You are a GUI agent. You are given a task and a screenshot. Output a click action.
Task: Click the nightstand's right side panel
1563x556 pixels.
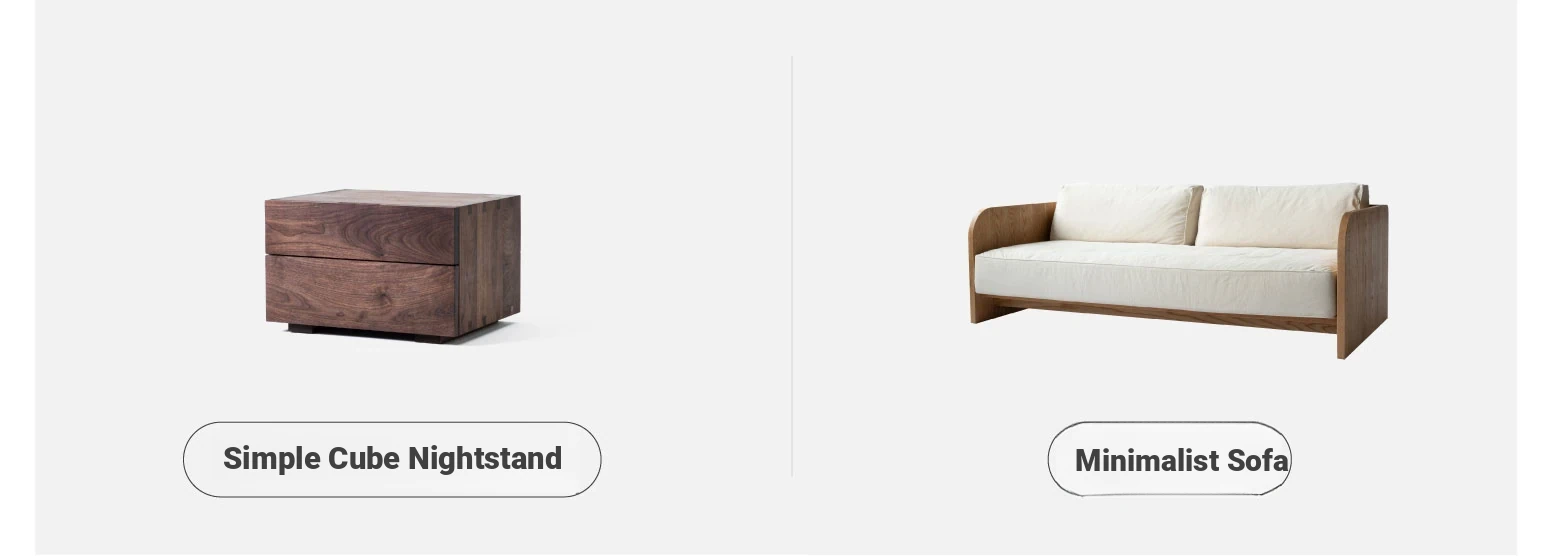[490, 262]
